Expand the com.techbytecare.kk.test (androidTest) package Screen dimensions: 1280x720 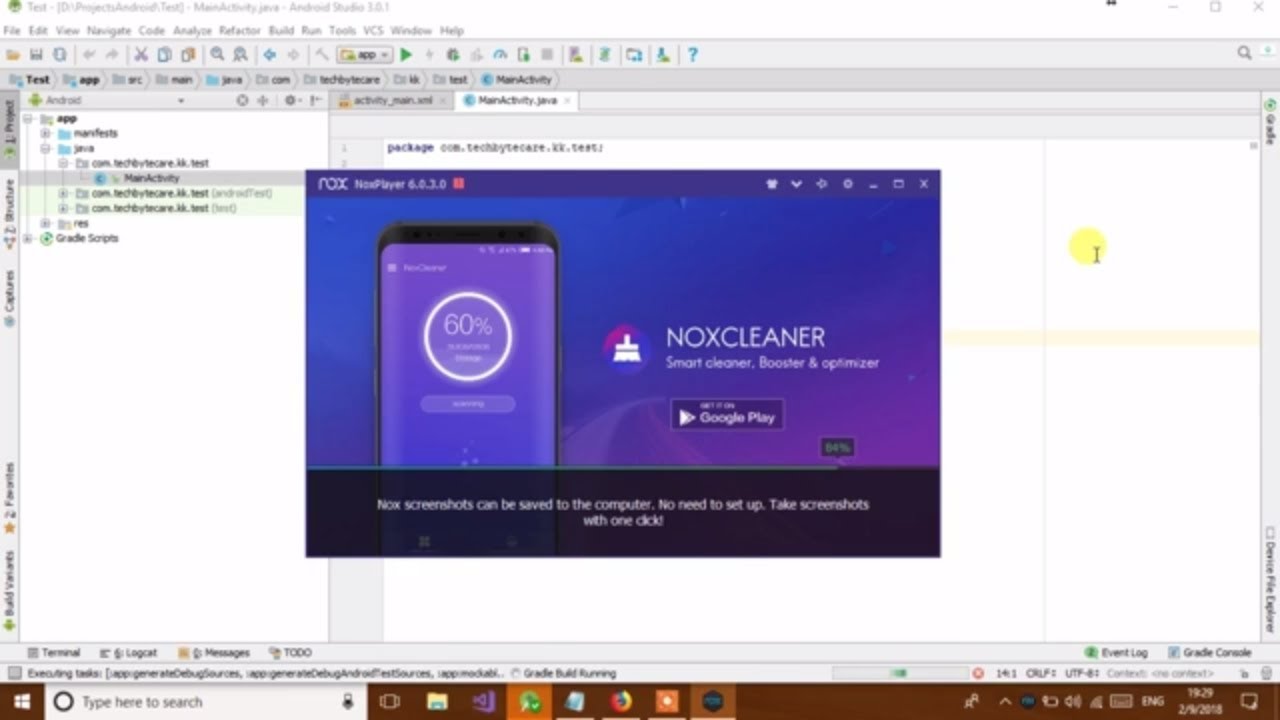pos(63,193)
